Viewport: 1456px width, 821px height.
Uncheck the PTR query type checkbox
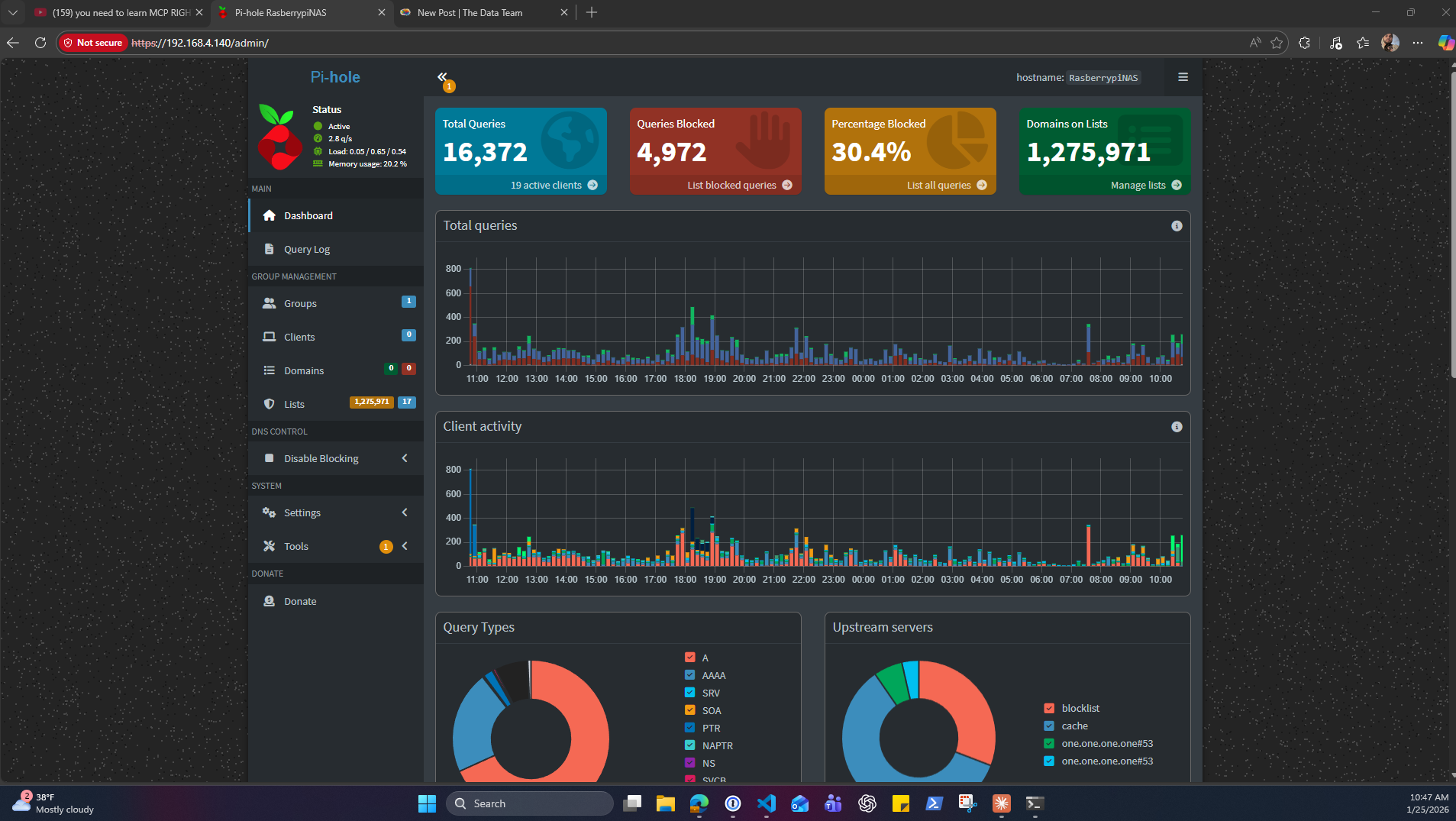tap(690, 728)
